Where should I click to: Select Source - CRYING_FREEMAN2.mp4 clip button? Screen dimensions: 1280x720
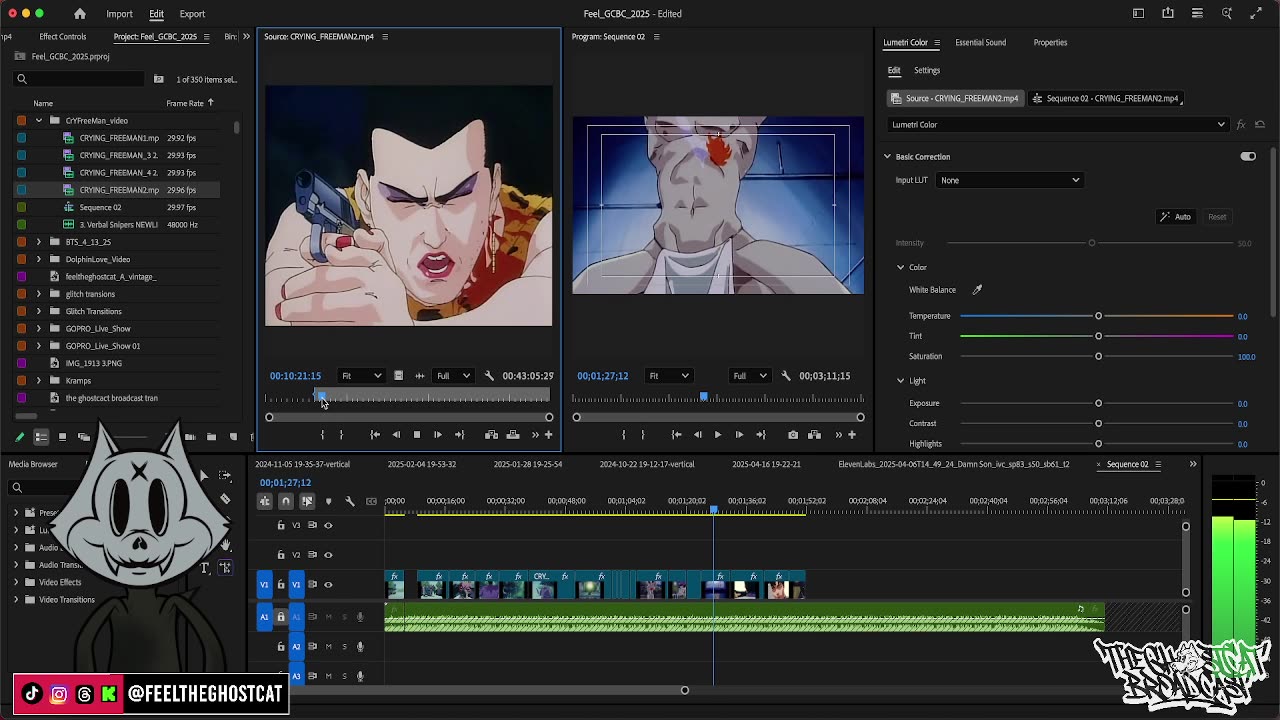coord(955,99)
